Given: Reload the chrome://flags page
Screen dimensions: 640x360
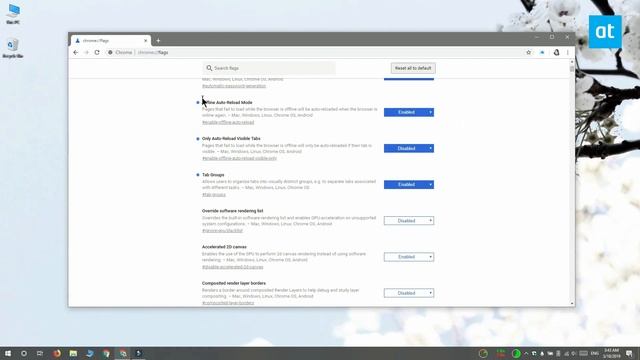Looking at the screenshot, I should click(97, 52).
